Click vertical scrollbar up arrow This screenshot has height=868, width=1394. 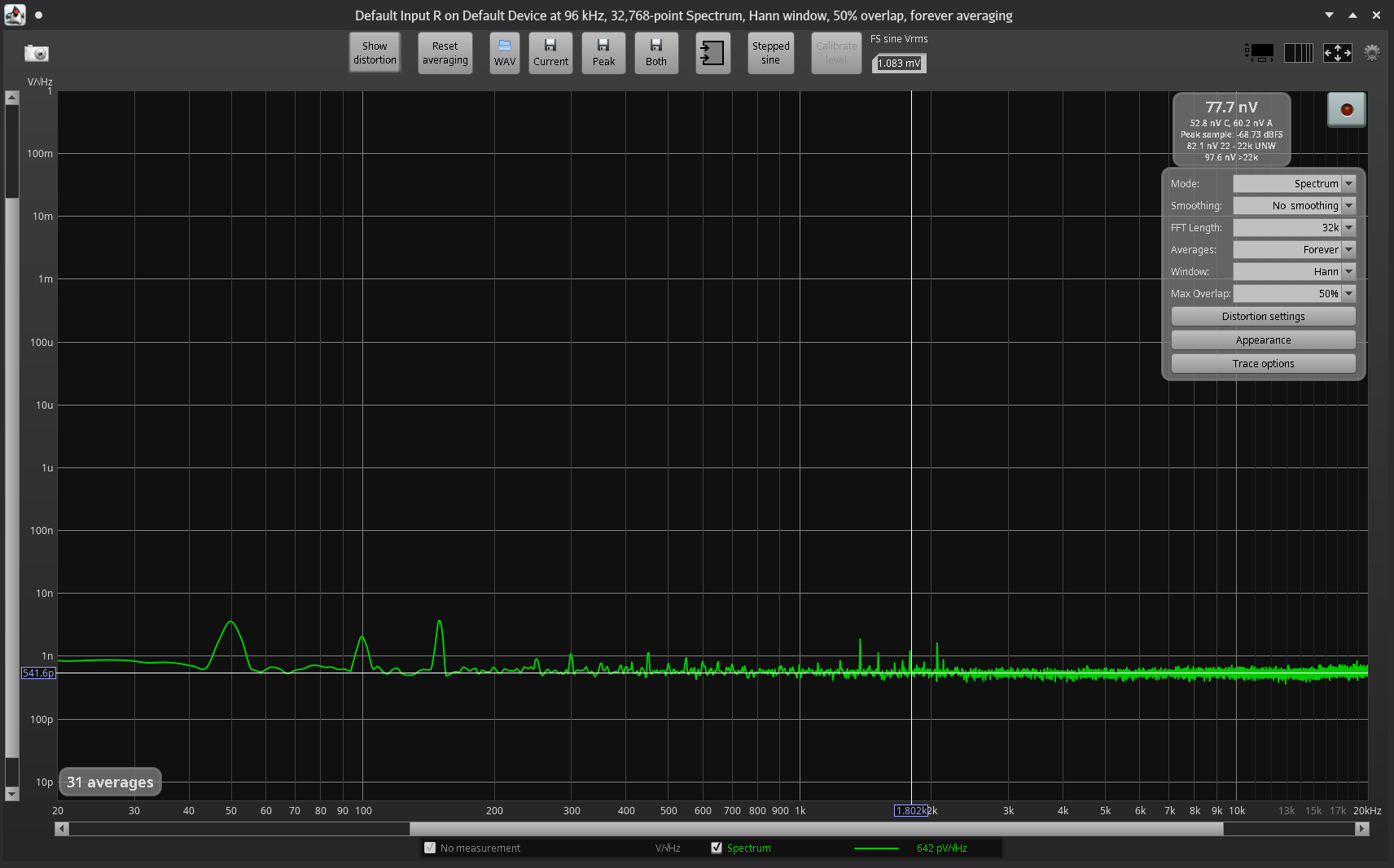pyautogui.click(x=11, y=97)
